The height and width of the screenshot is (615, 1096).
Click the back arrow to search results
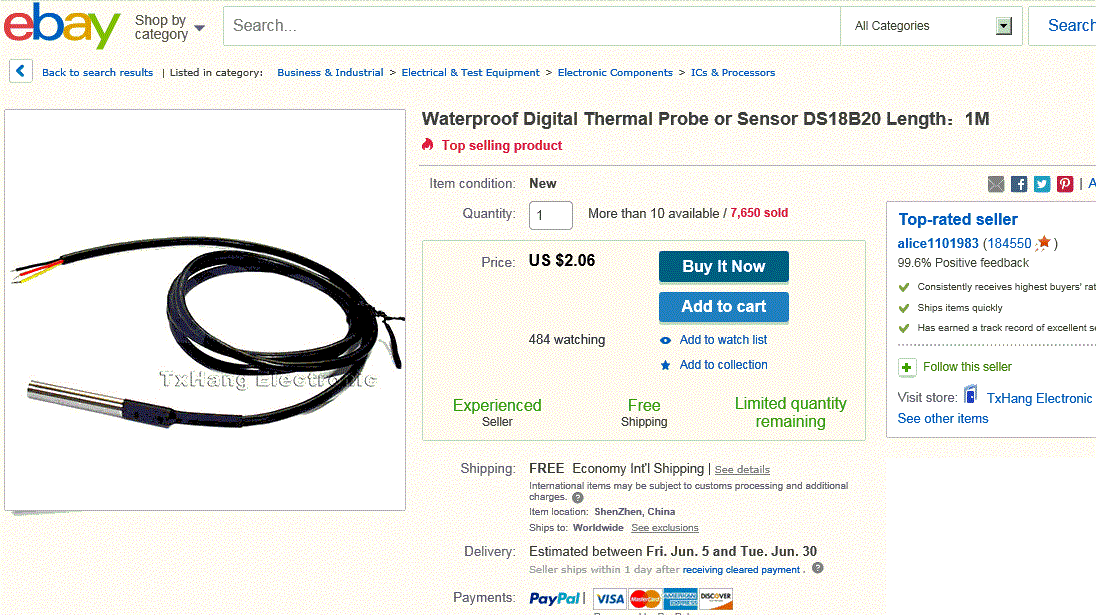(21, 72)
